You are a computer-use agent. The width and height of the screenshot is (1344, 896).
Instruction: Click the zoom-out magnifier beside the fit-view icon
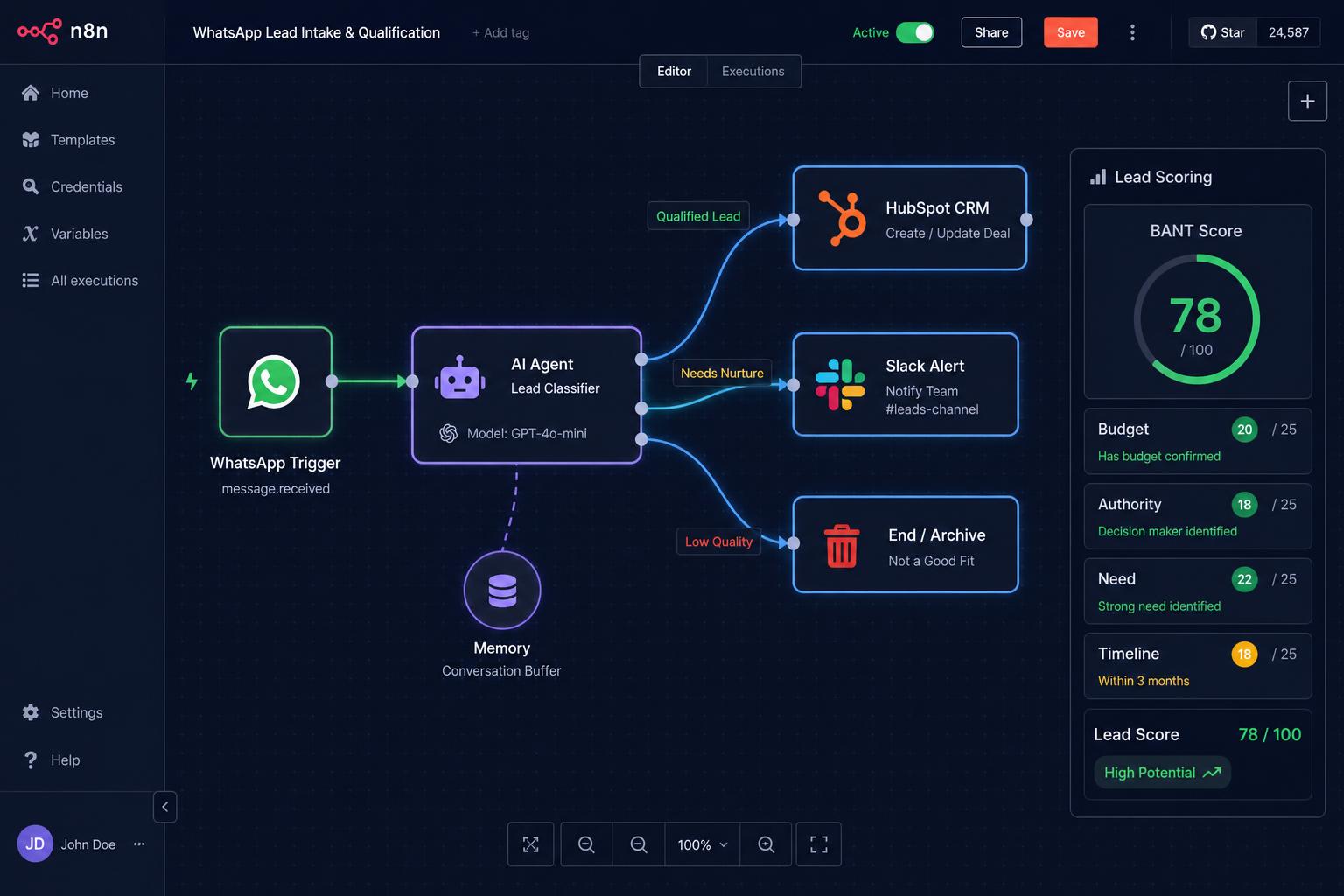(586, 844)
